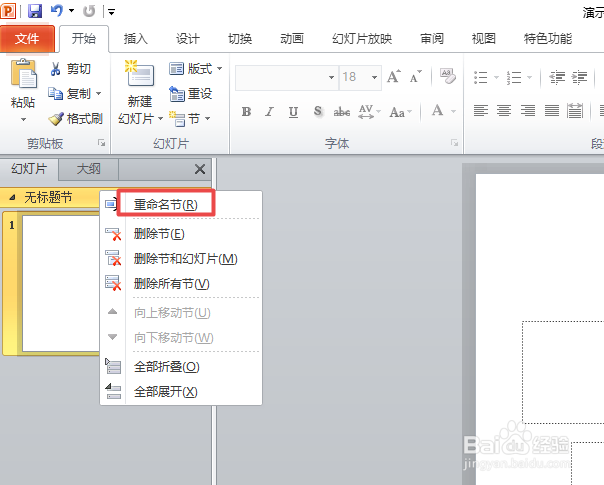The image size is (604, 485).
Task: Open the customize quick access toolbar dropdown
Action: [111, 12]
